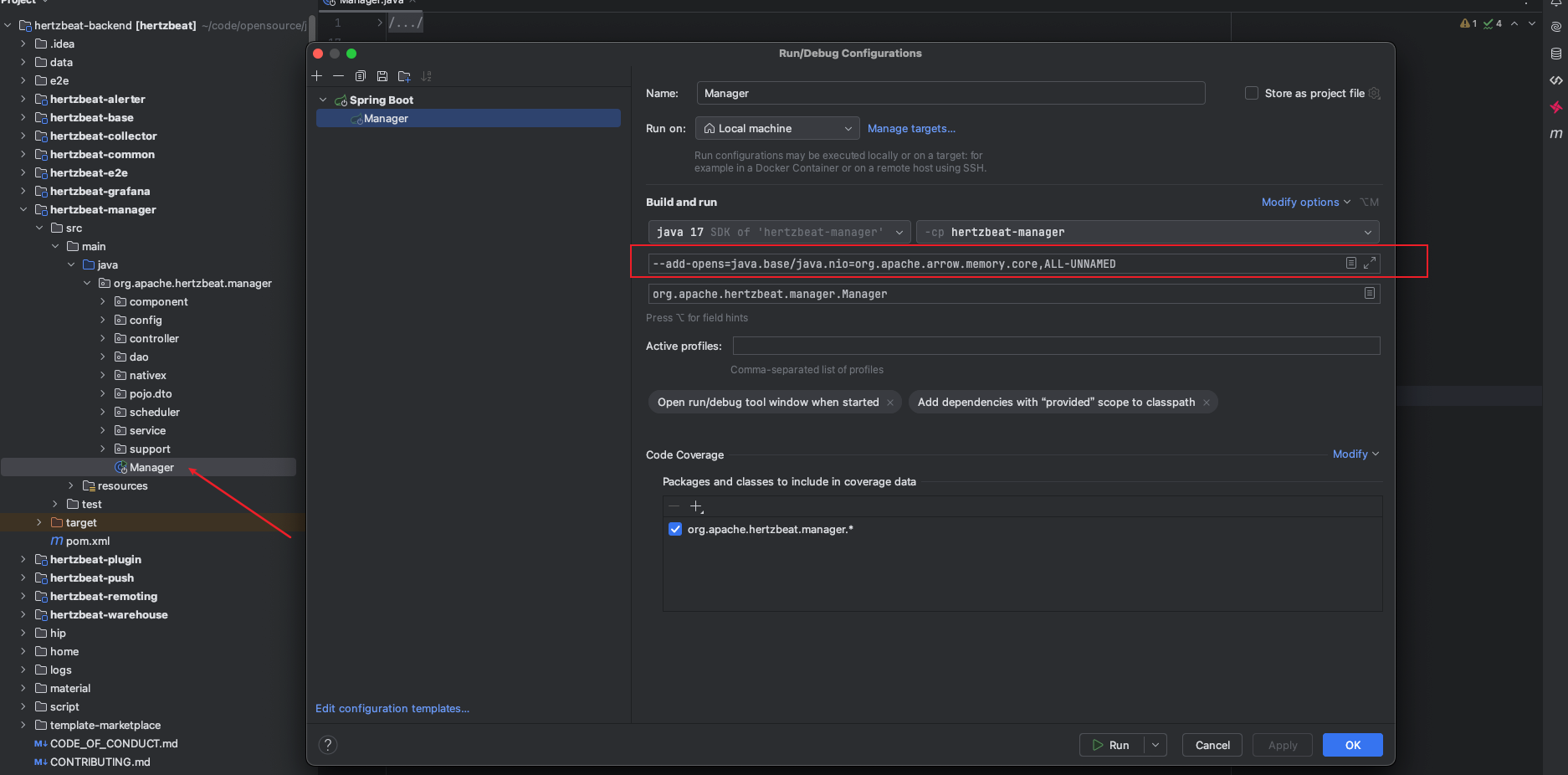Viewport: 1568px width, 775px height.
Task: Collapse the Spring Boot configuration group
Action: (323, 100)
